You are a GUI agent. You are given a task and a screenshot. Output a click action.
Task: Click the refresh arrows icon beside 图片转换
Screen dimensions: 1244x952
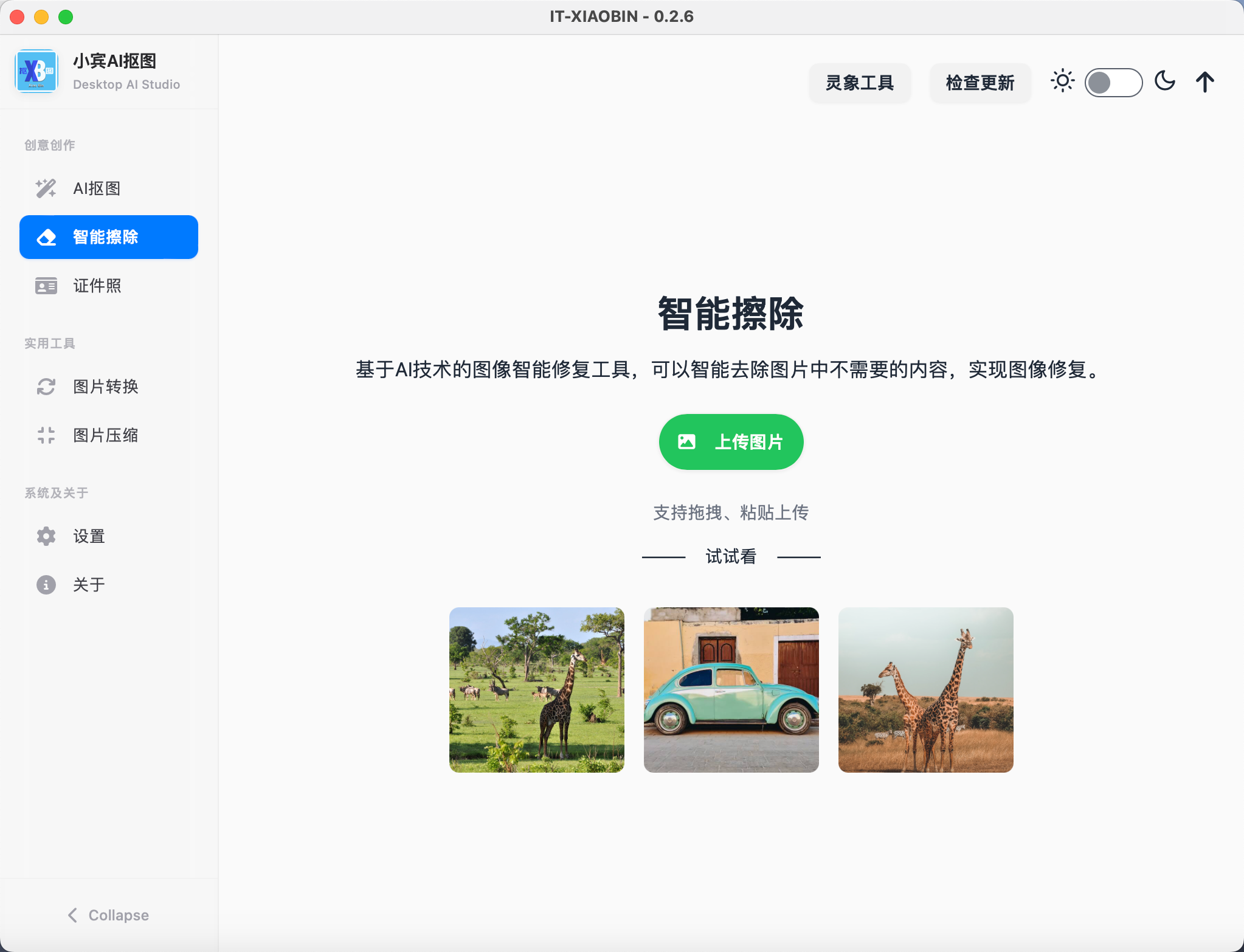[x=46, y=387]
